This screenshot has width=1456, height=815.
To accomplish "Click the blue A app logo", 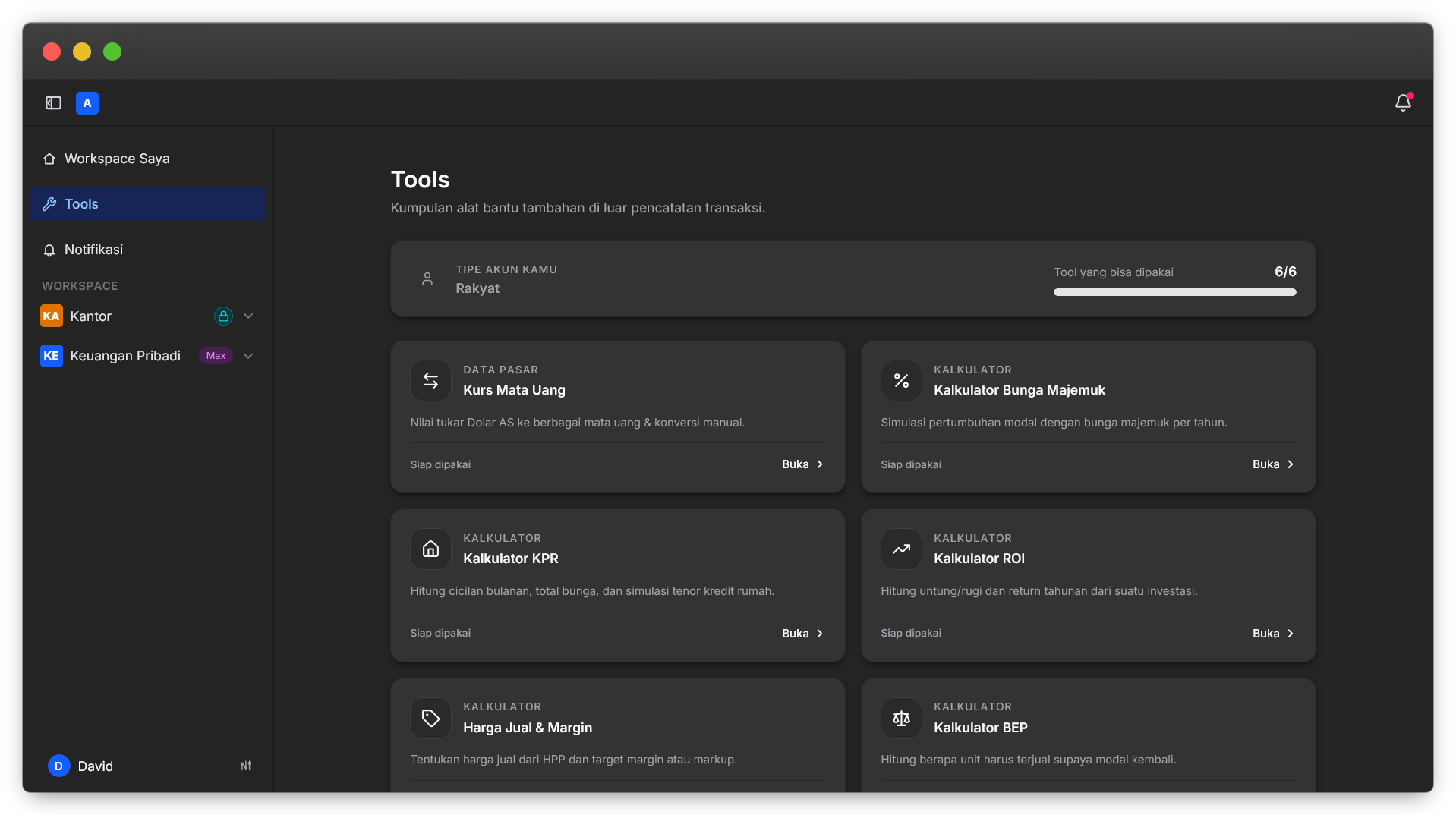I will tap(87, 103).
